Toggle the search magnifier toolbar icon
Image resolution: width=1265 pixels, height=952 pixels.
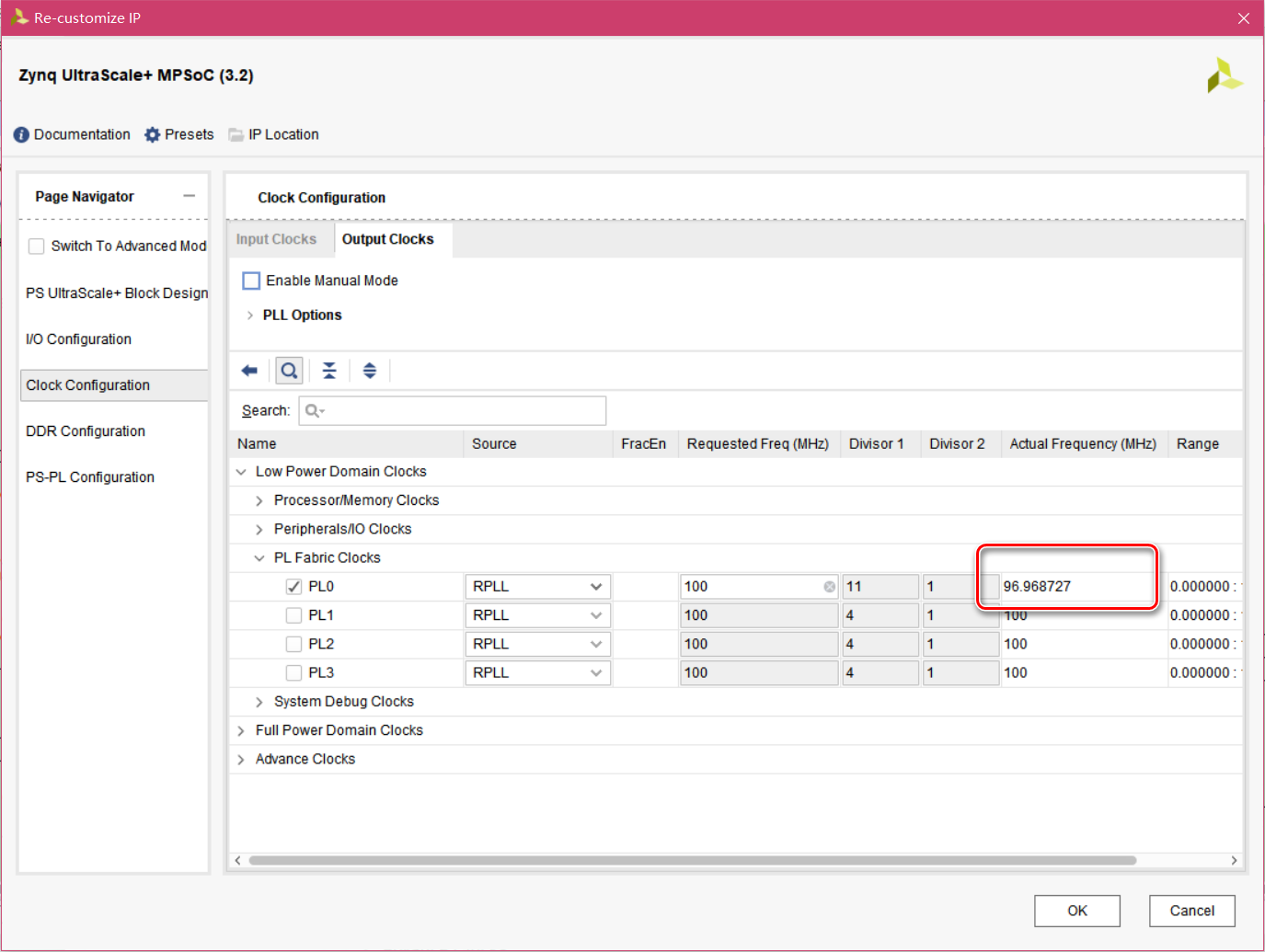[289, 371]
